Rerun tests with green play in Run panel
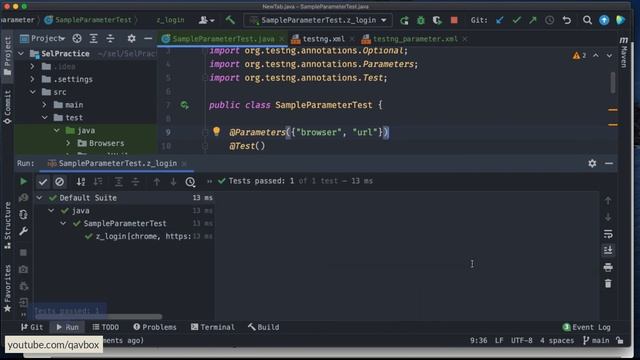The width and height of the screenshot is (640, 360). [x=23, y=181]
